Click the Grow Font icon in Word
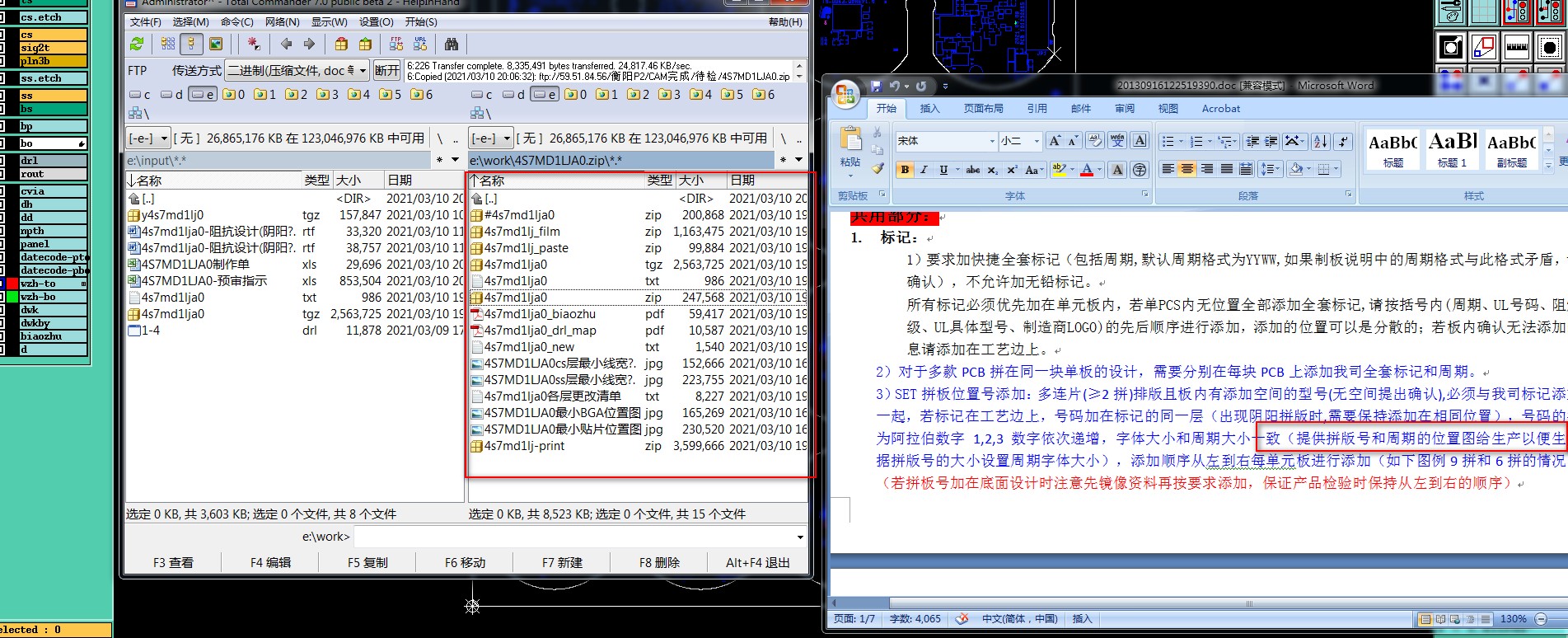Screen dimensions: 1568x638 coord(1055,141)
